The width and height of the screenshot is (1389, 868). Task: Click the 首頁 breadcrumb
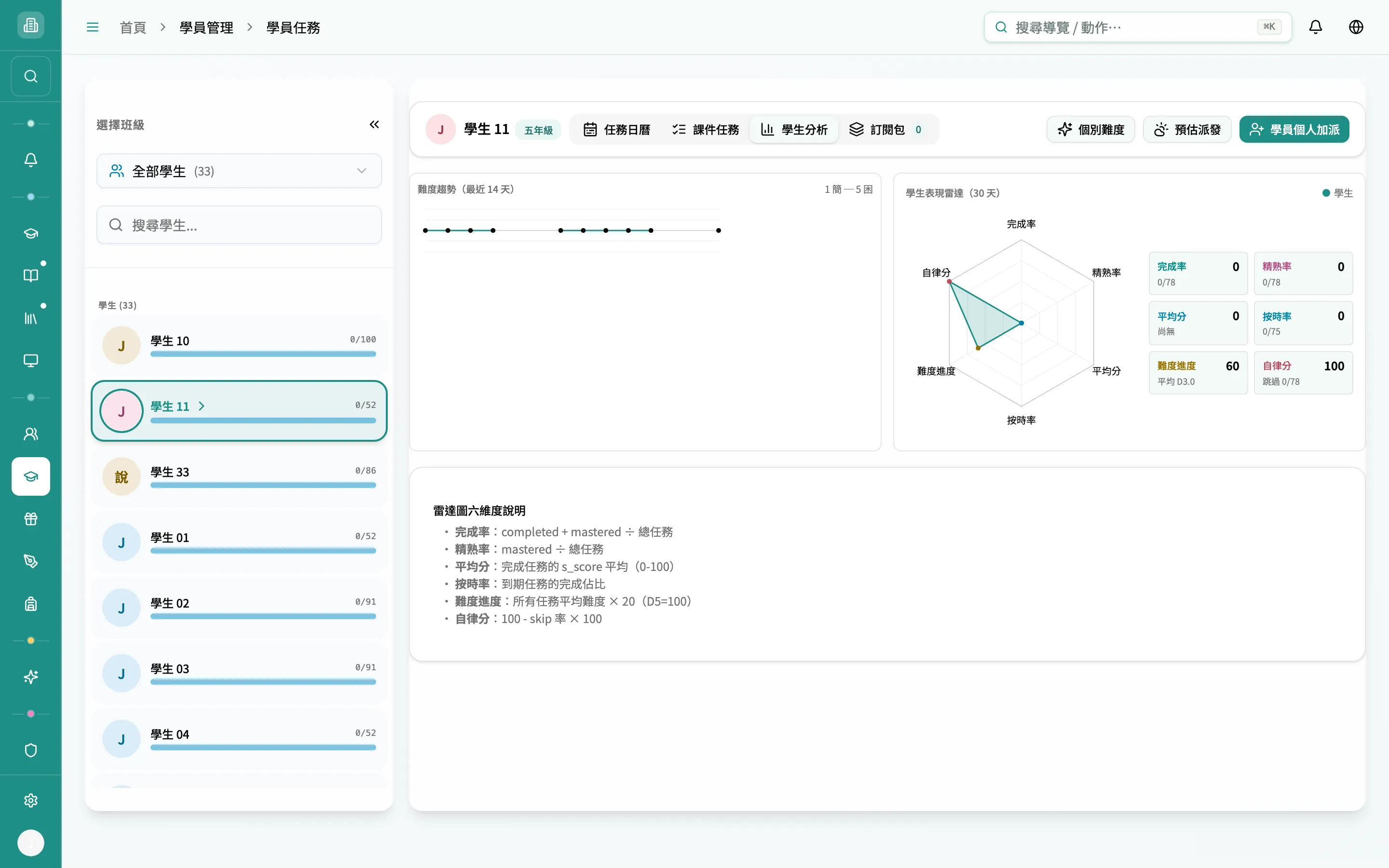click(x=133, y=27)
